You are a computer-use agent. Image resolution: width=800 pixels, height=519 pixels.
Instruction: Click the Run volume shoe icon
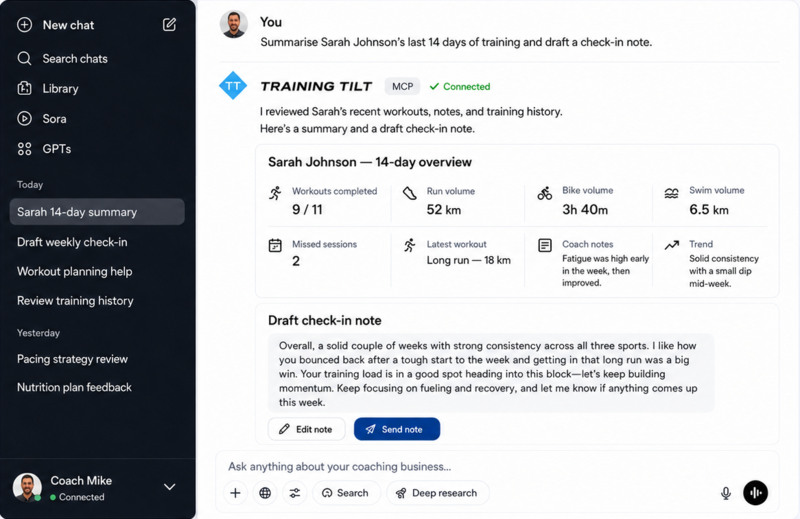[x=410, y=193]
